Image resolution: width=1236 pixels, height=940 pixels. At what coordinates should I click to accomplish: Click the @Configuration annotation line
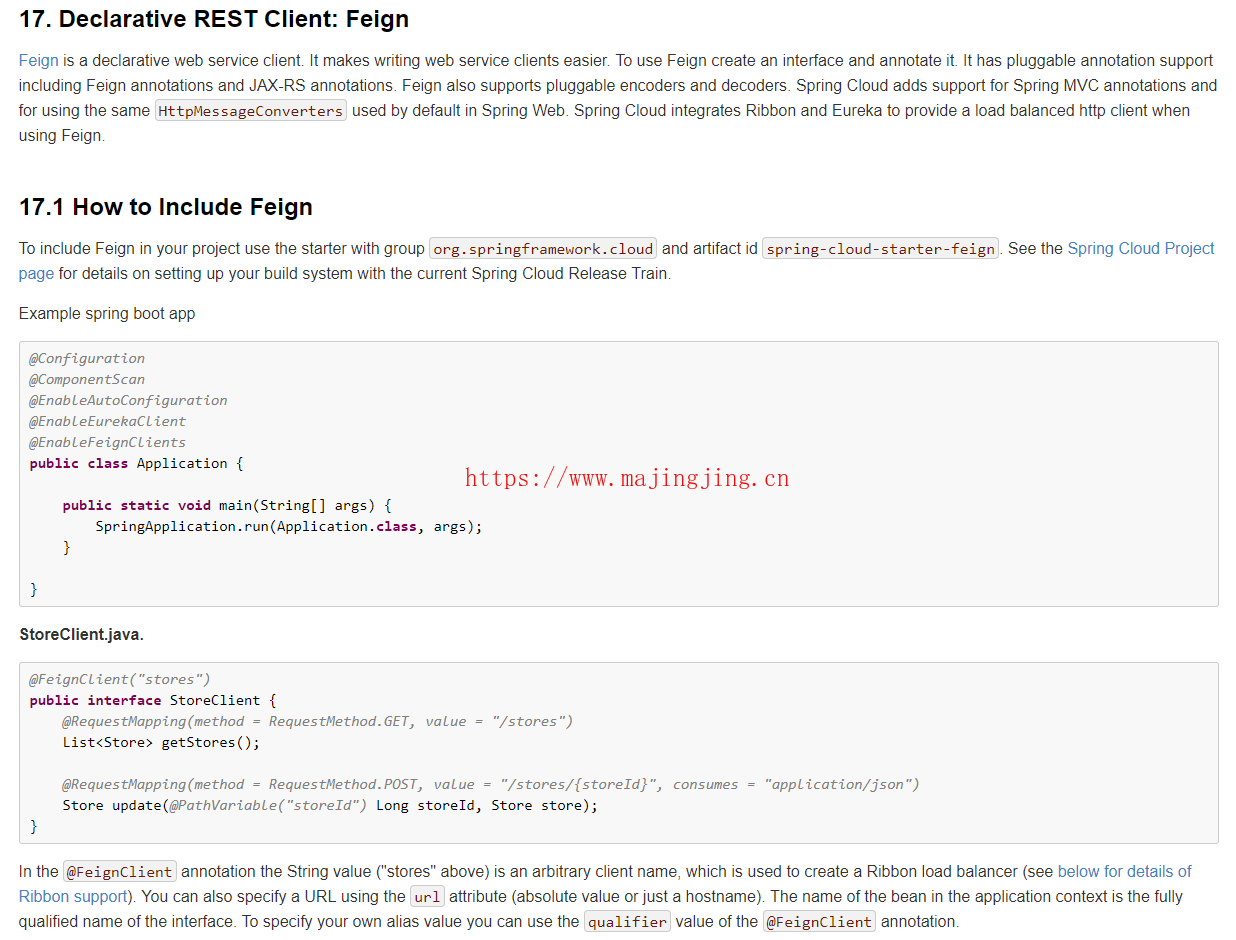point(87,358)
